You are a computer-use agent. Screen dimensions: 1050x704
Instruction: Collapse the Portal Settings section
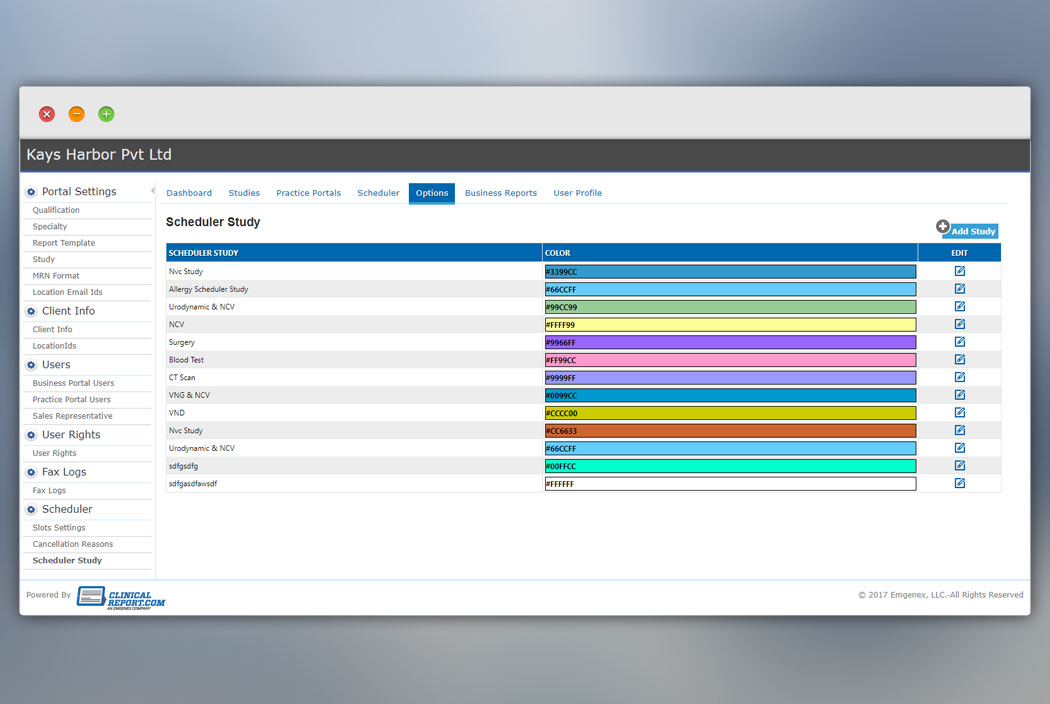31,192
